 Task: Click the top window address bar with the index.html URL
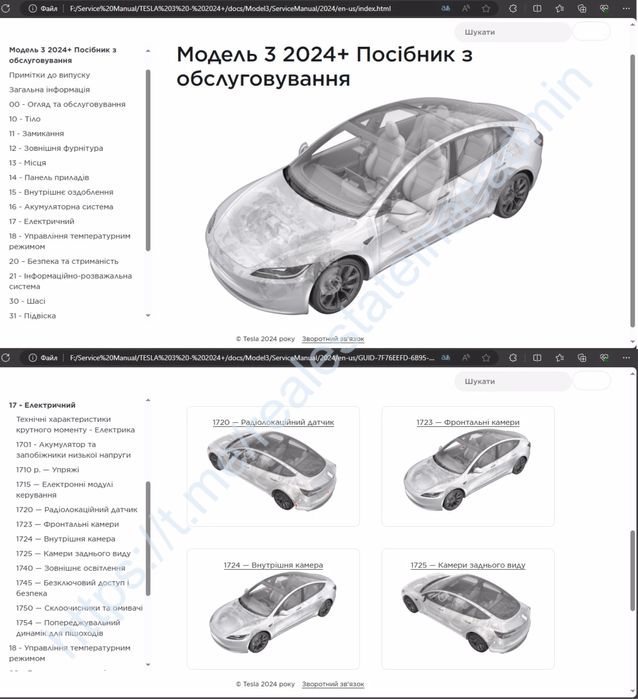[230, 8]
